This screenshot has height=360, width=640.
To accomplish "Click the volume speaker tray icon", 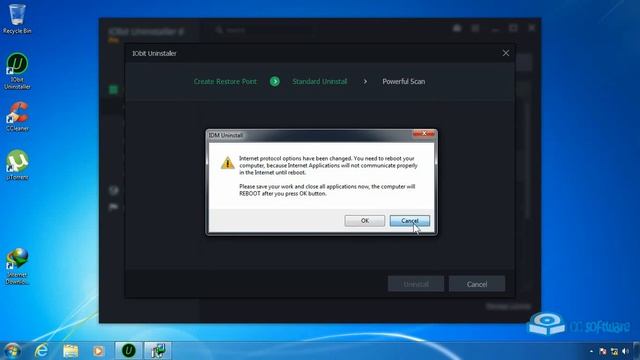I will tap(625, 351).
